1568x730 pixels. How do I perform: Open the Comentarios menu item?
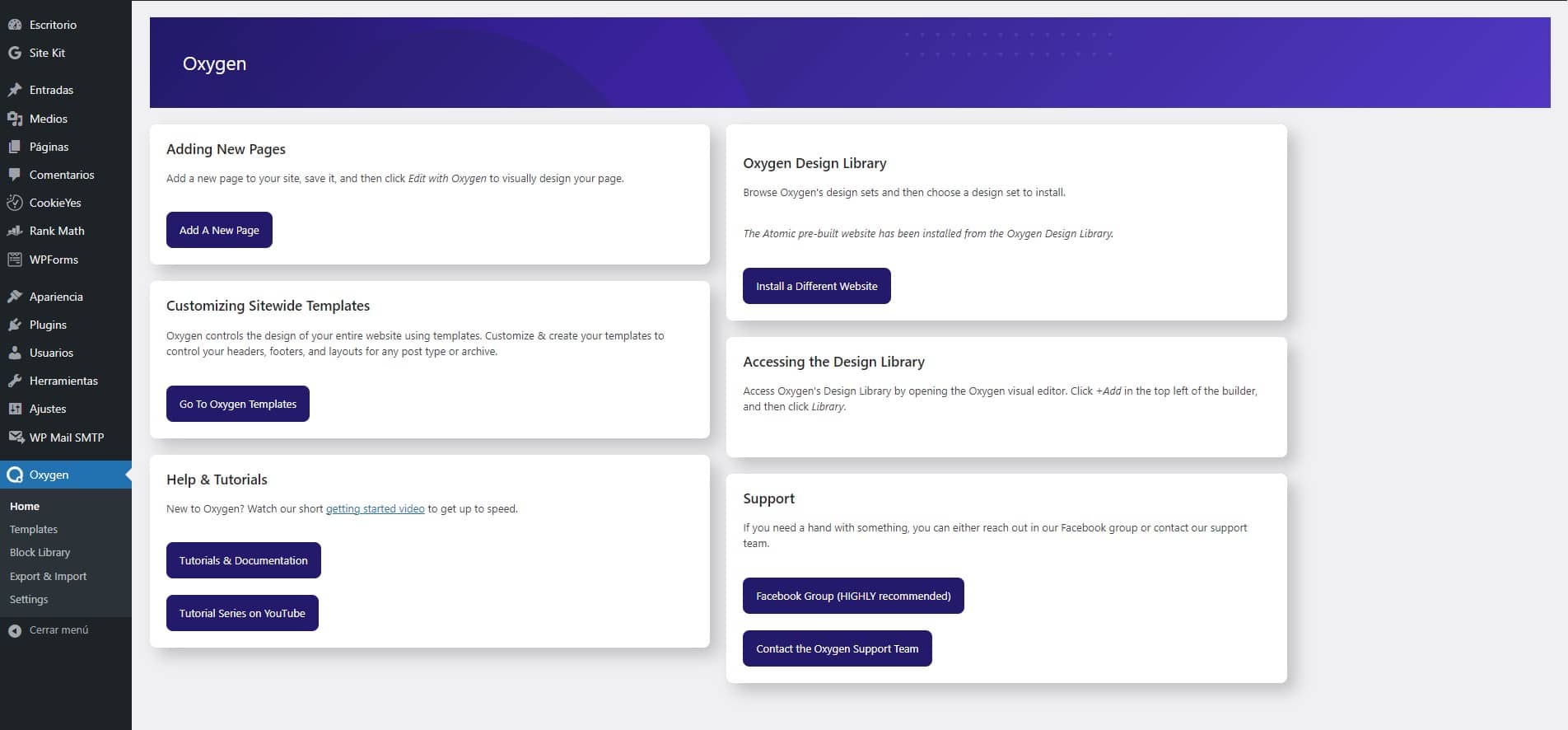66,175
